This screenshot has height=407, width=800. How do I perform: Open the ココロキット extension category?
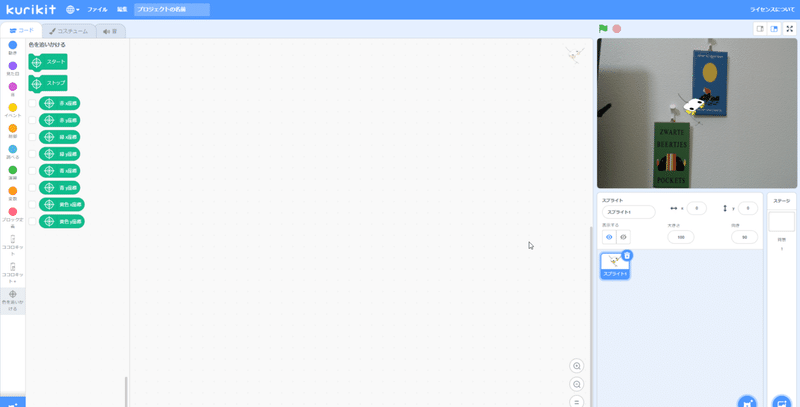pos(13,246)
